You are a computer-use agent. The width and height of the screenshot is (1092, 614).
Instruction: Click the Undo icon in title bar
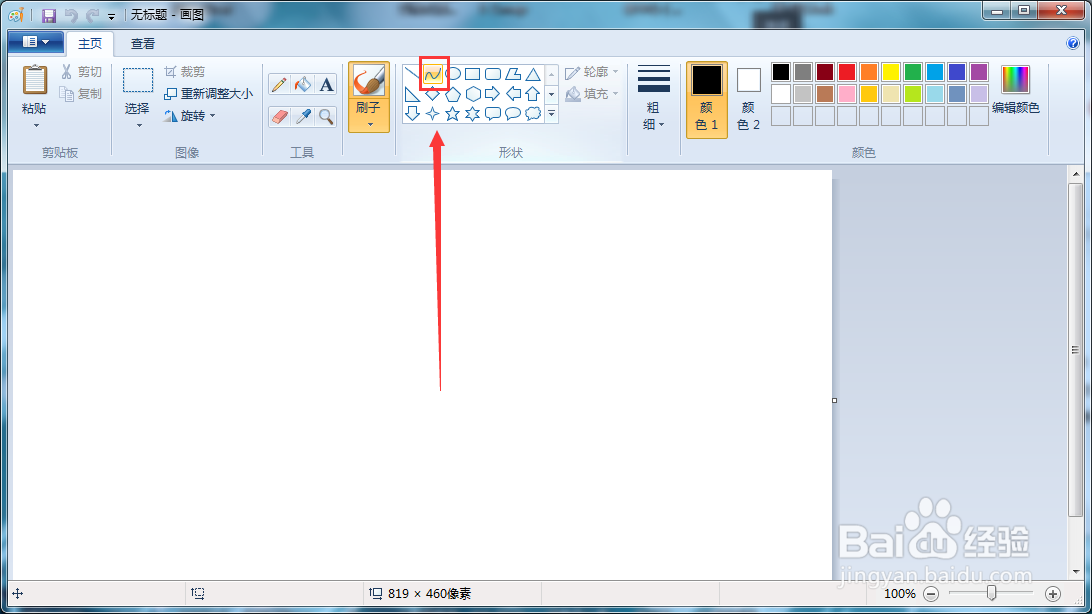70,15
